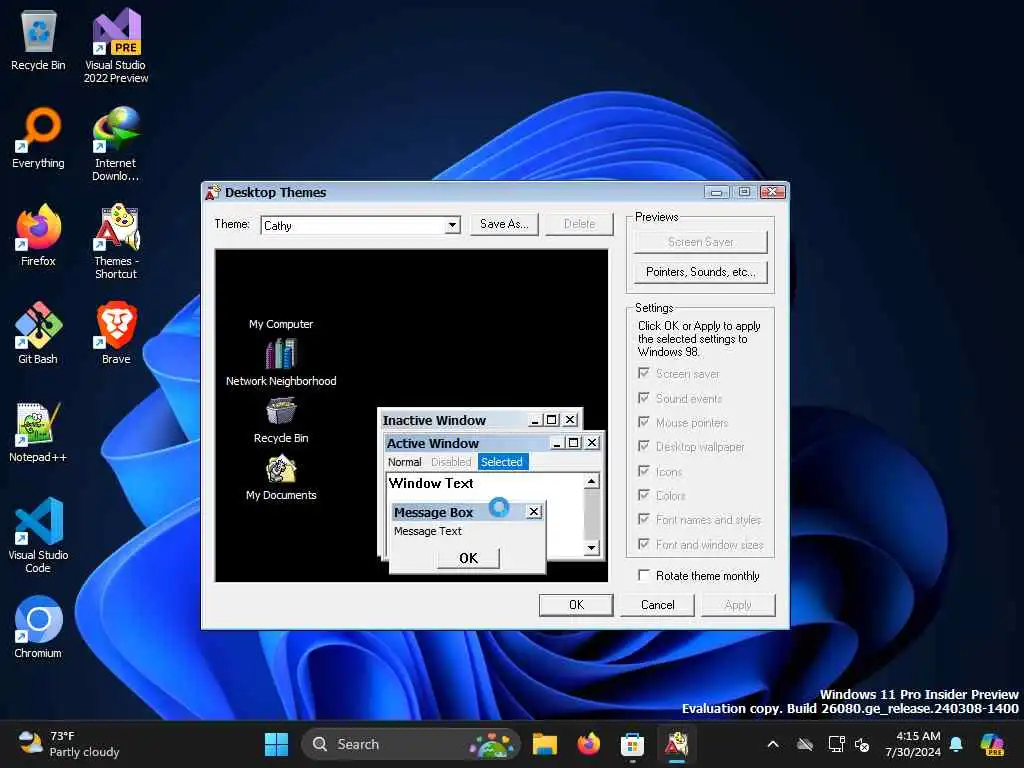Click the My Computer label in preview
The width and height of the screenshot is (1024, 768).
click(x=281, y=324)
